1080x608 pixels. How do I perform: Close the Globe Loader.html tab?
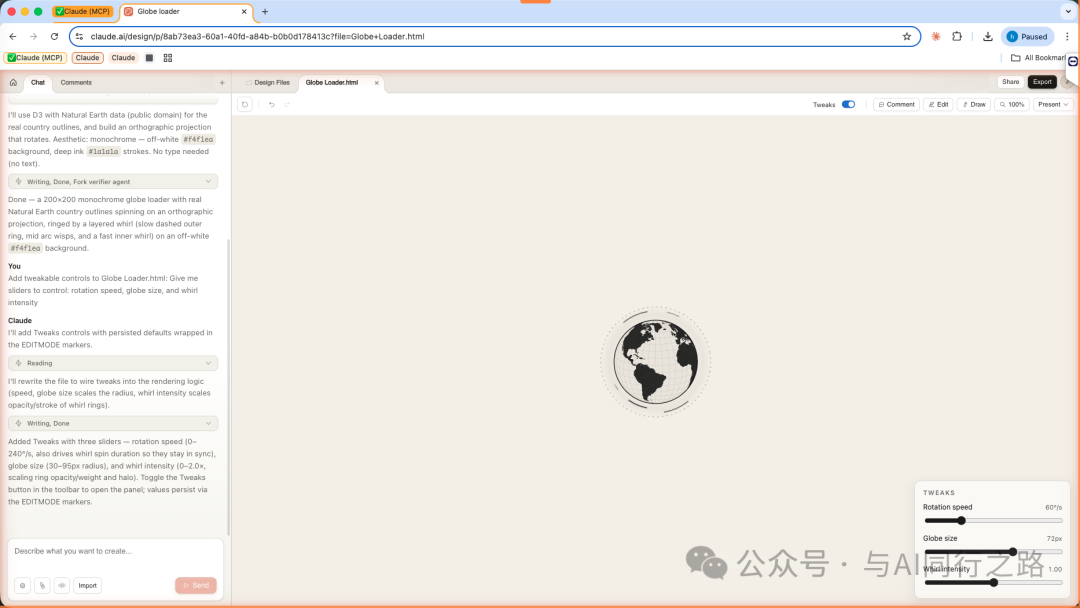[x=377, y=82]
